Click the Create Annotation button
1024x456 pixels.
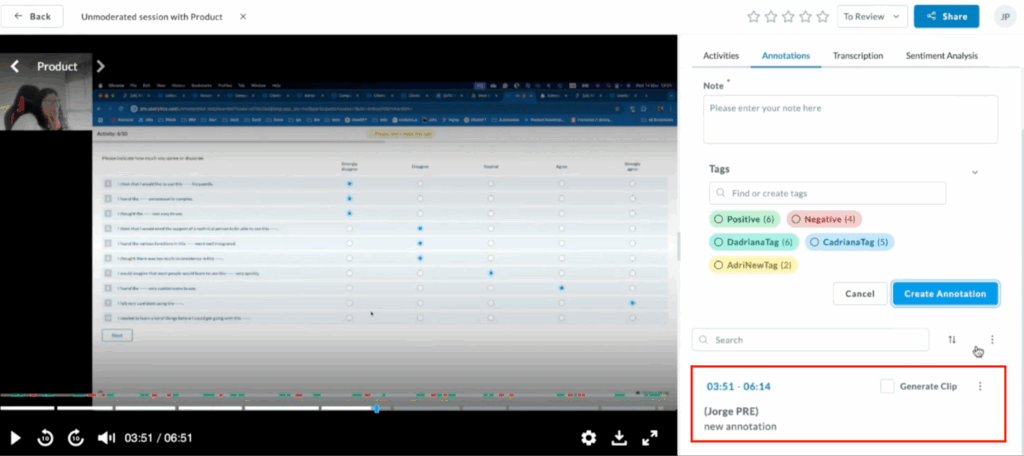click(945, 293)
